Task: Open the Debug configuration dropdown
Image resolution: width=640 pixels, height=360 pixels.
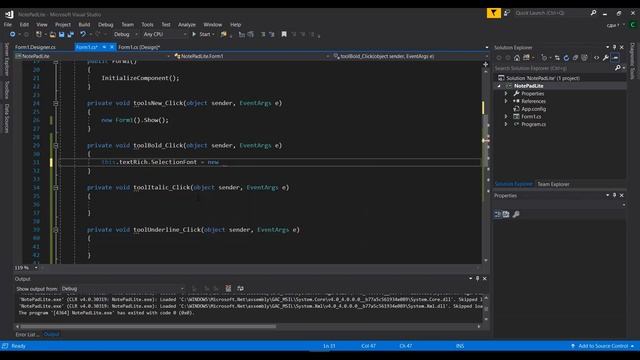Action: 125,35
